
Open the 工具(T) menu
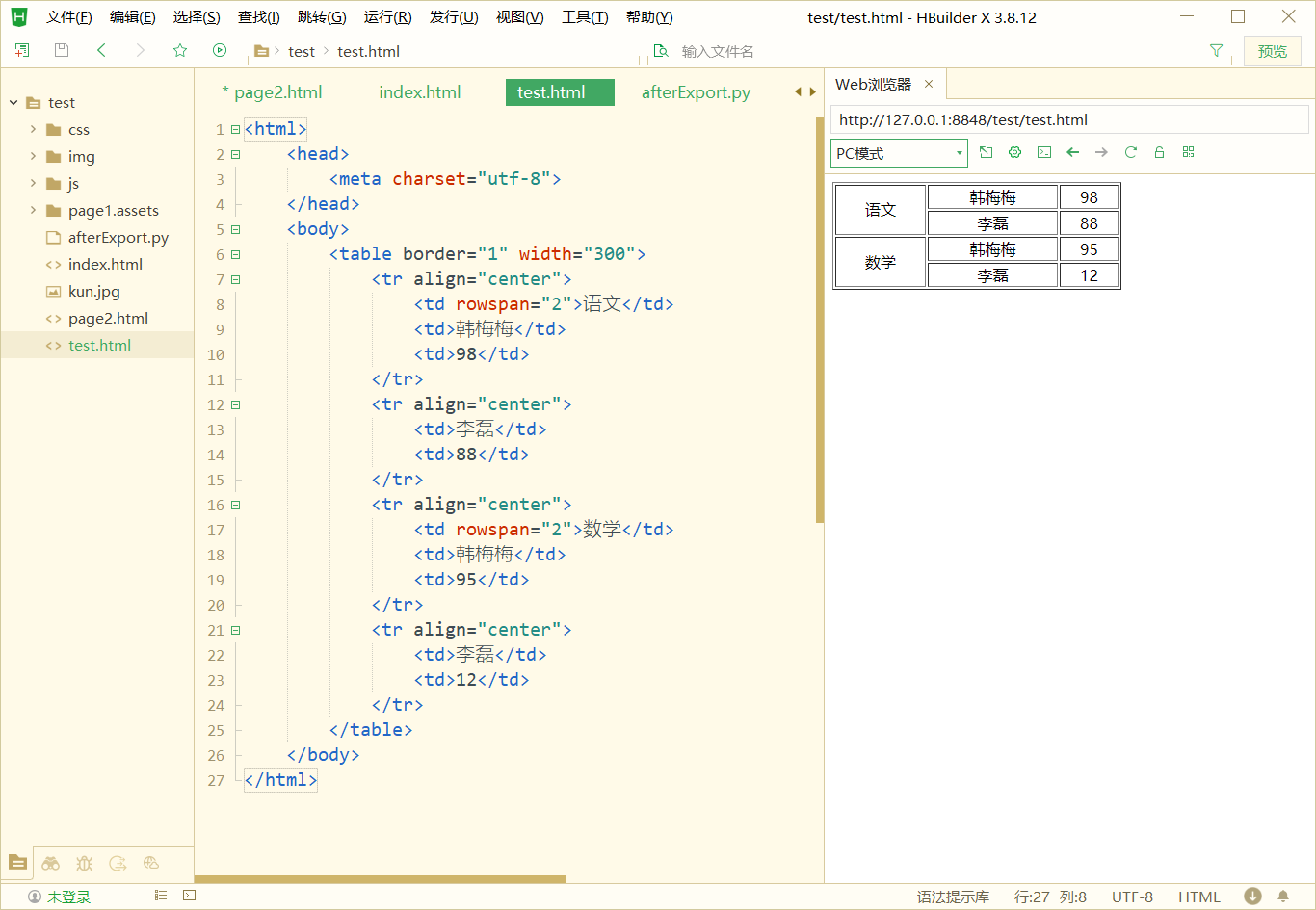586,17
